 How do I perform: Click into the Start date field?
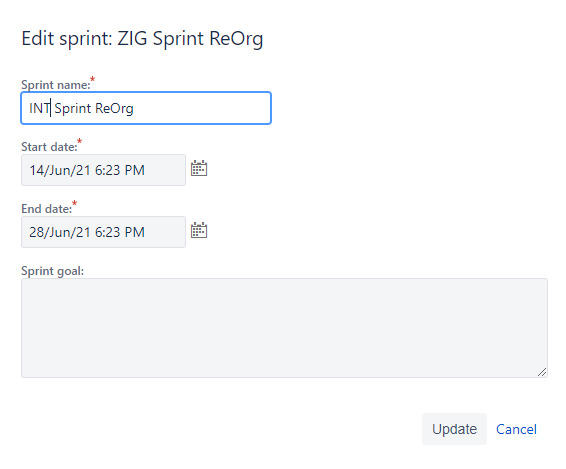(103, 170)
